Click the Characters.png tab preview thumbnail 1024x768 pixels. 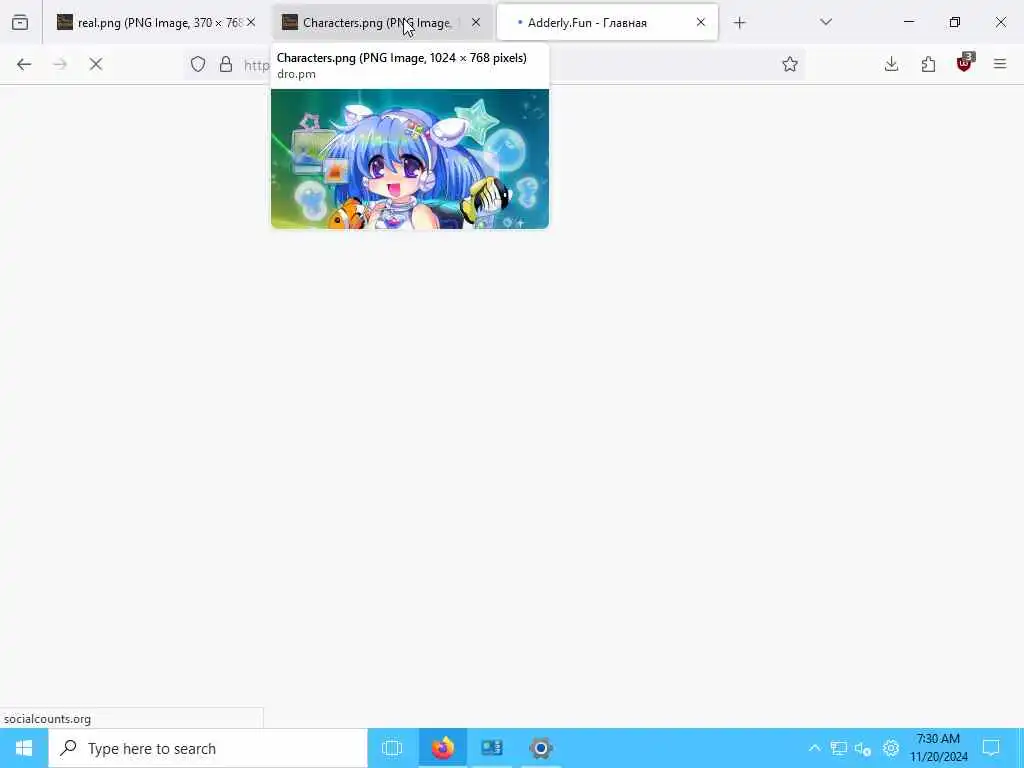point(410,159)
